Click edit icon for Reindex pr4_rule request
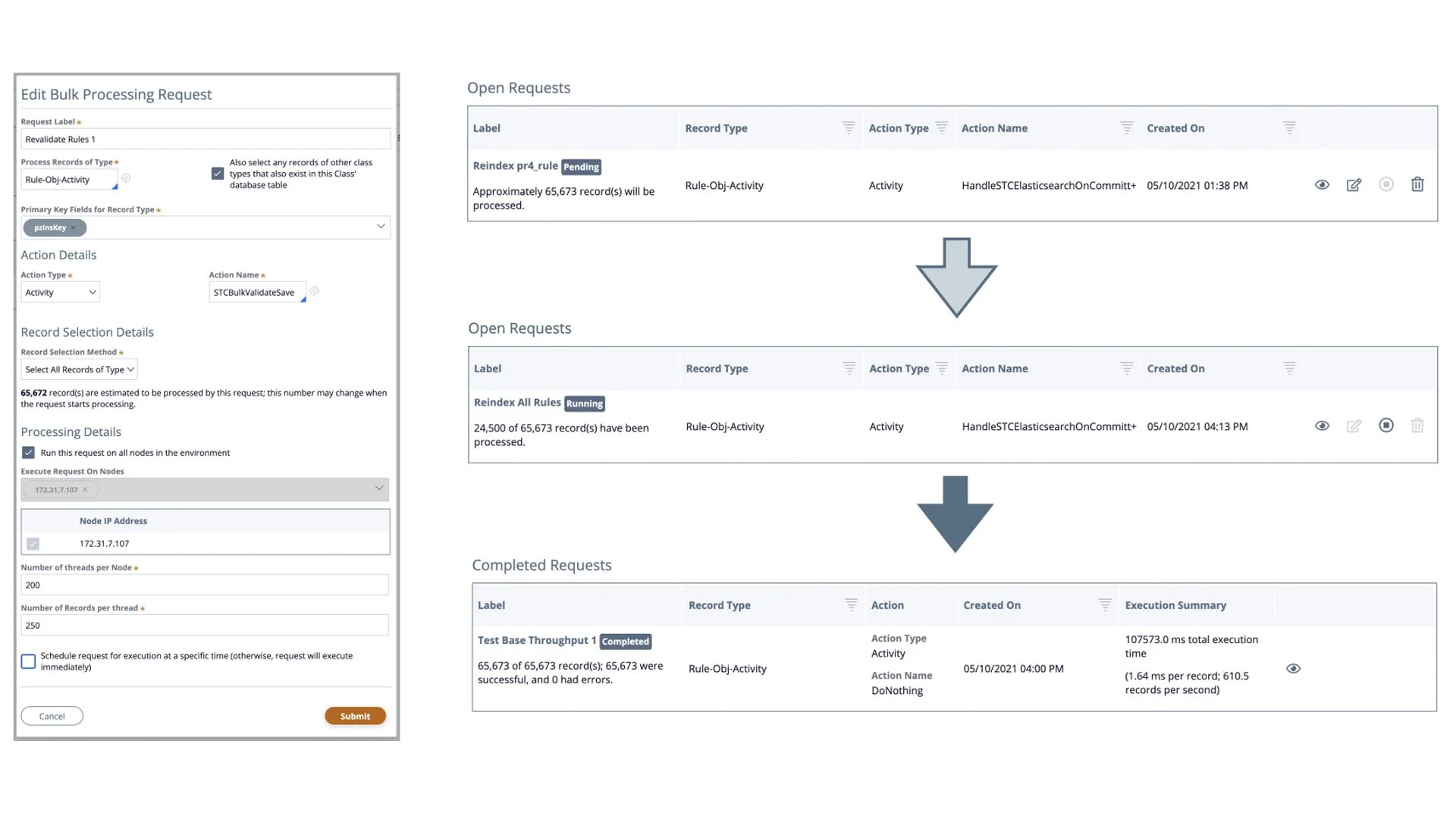Viewport: 1456px width, 819px height. (x=1354, y=185)
